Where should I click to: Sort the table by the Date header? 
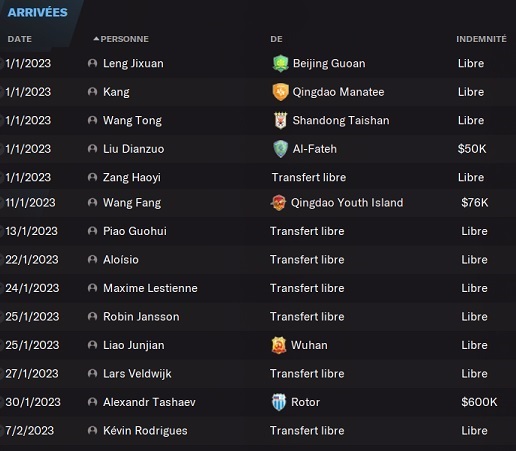click(20, 39)
